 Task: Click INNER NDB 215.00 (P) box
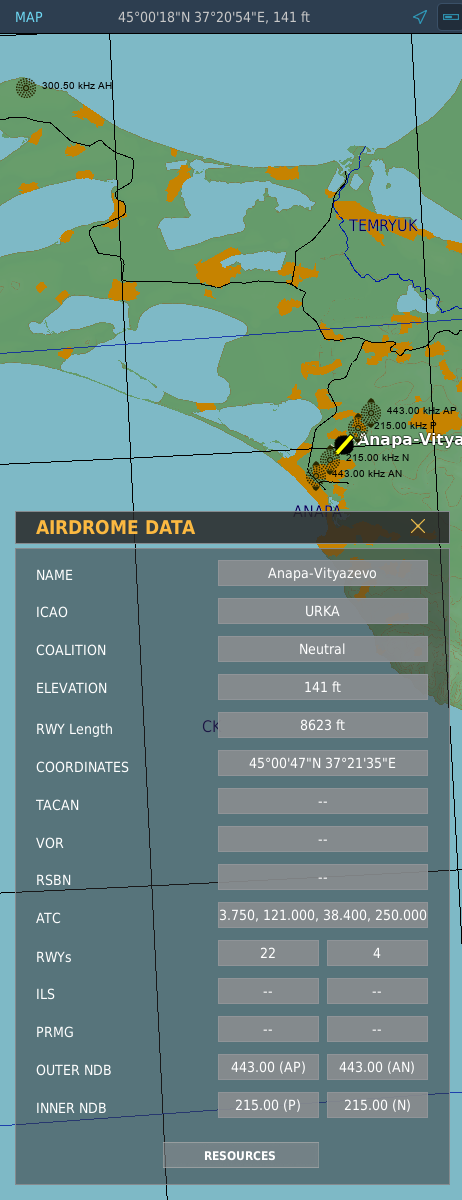[268, 1105]
